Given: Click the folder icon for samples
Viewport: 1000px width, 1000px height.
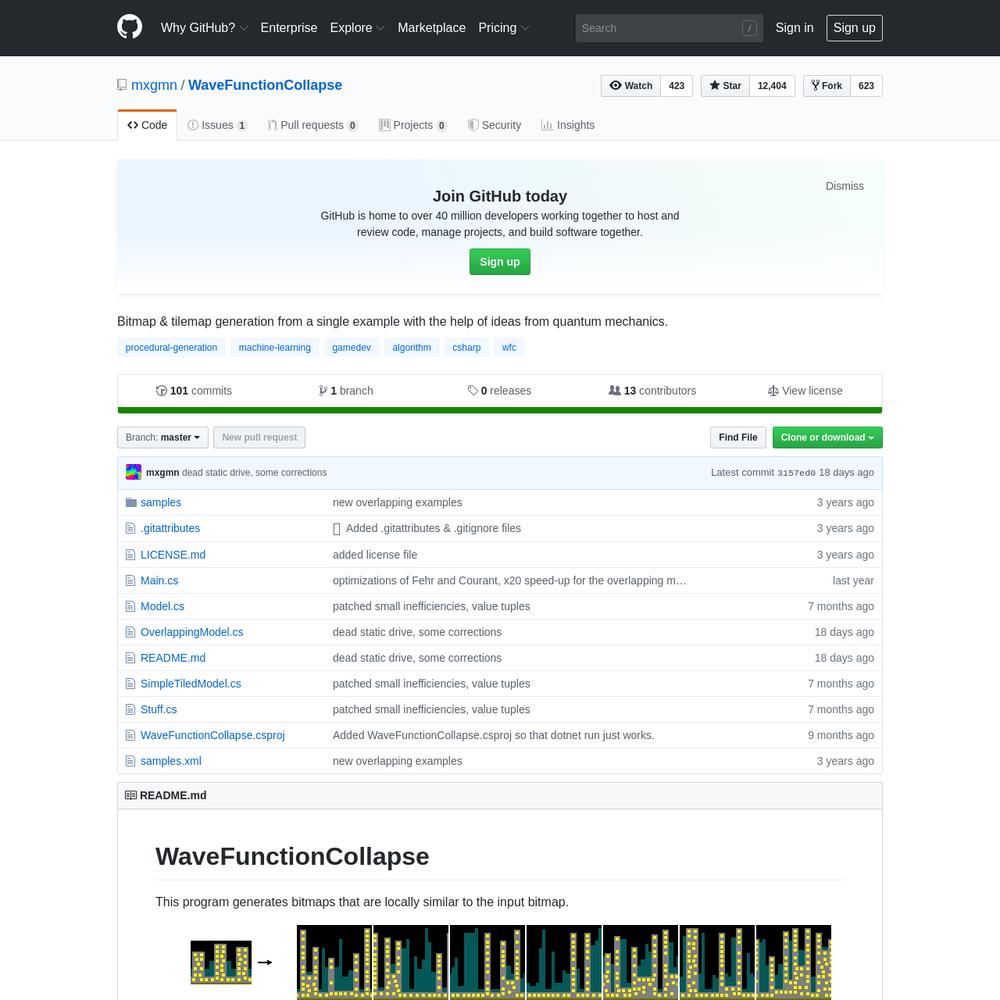Looking at the screenshot, I should click(x=131, y=503).
